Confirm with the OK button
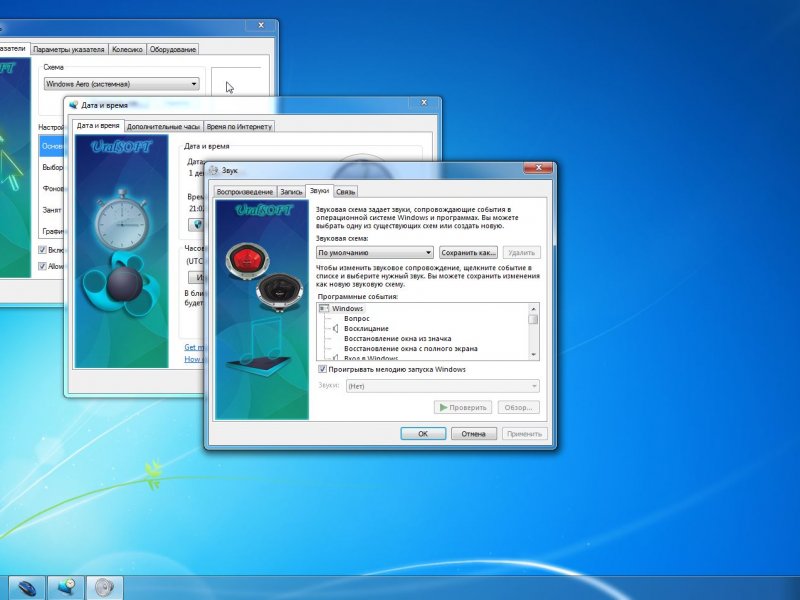800x600 pixels. coord(423,434)
